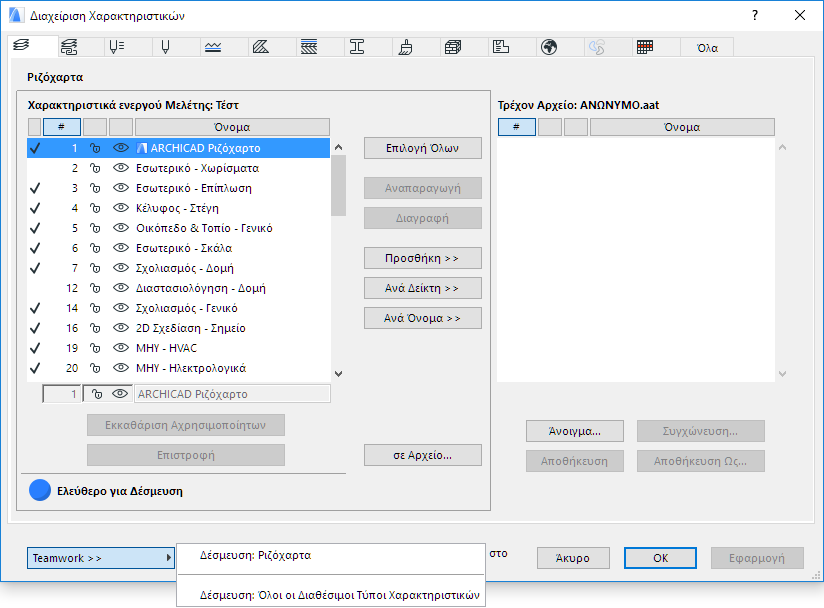This screenshot has height=608, width=824.
Task: Click lock icon of 2D Σχεδίαση - Σημείο row
Action: 95,328
